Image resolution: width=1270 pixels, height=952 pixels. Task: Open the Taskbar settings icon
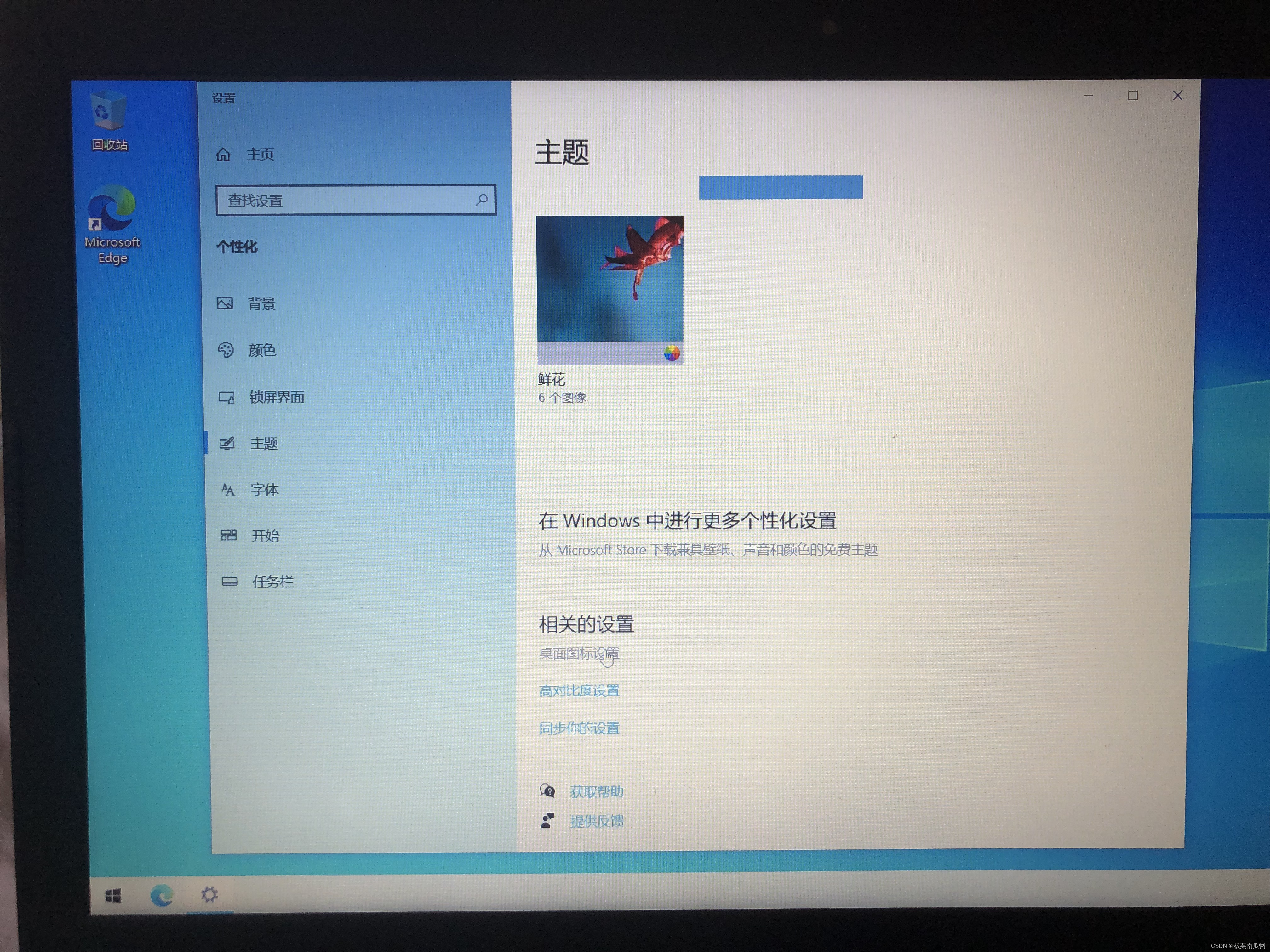(230, 582)
